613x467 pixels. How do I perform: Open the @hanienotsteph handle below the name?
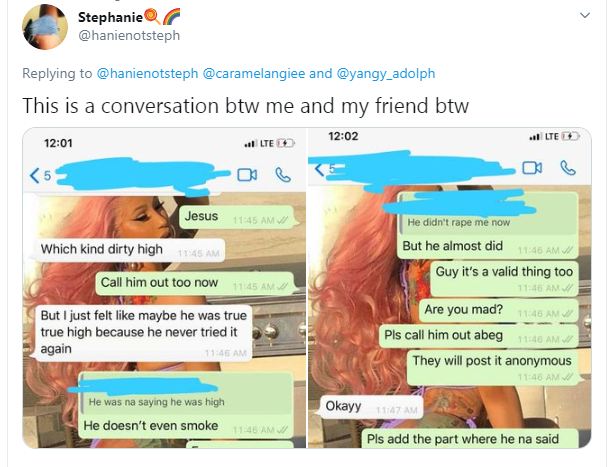pyautogui.click(x=129, y=36)
